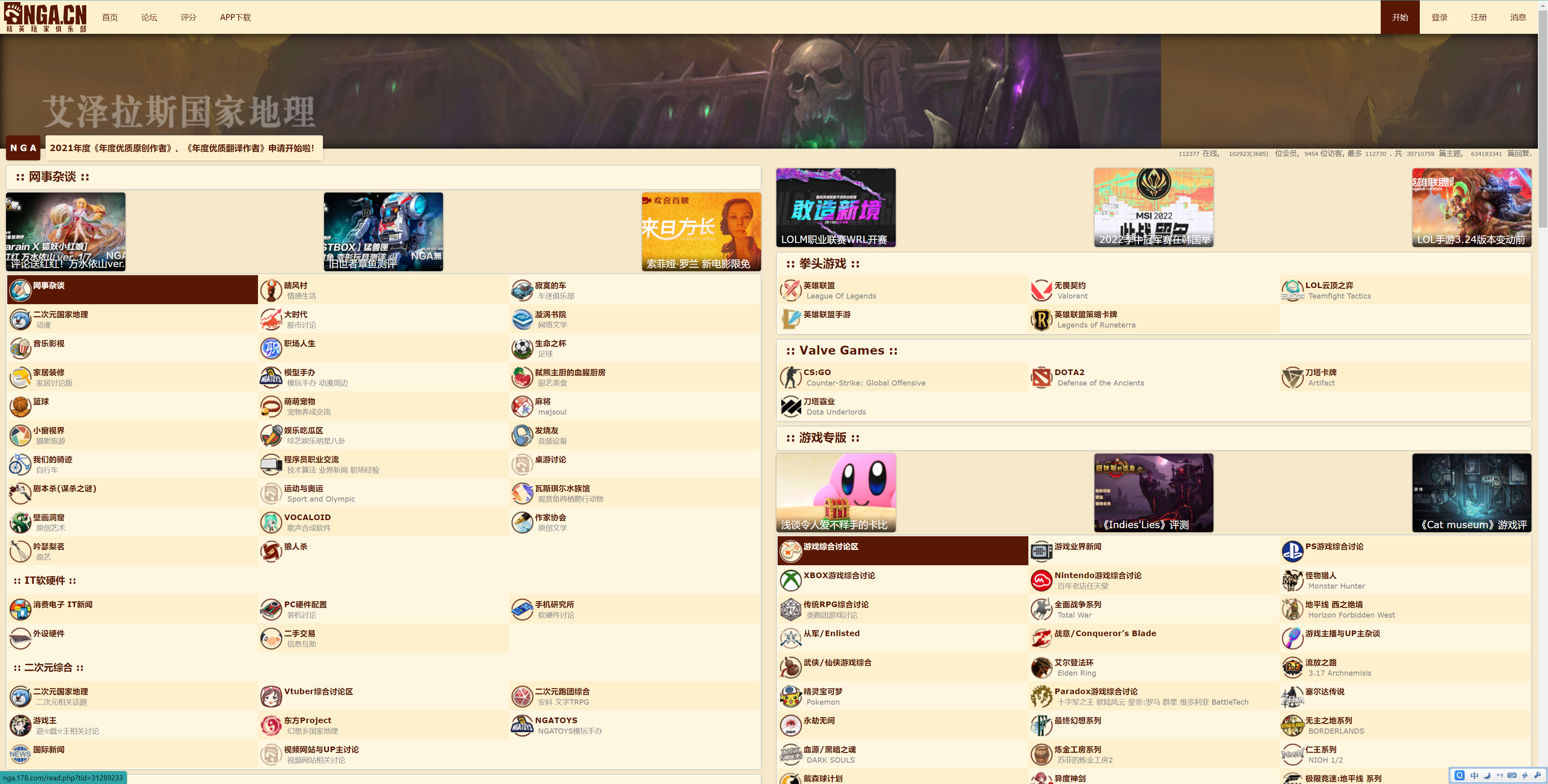Open the 首页 menu item
This screenshot has height=784, width=1548.
[110, 17]
